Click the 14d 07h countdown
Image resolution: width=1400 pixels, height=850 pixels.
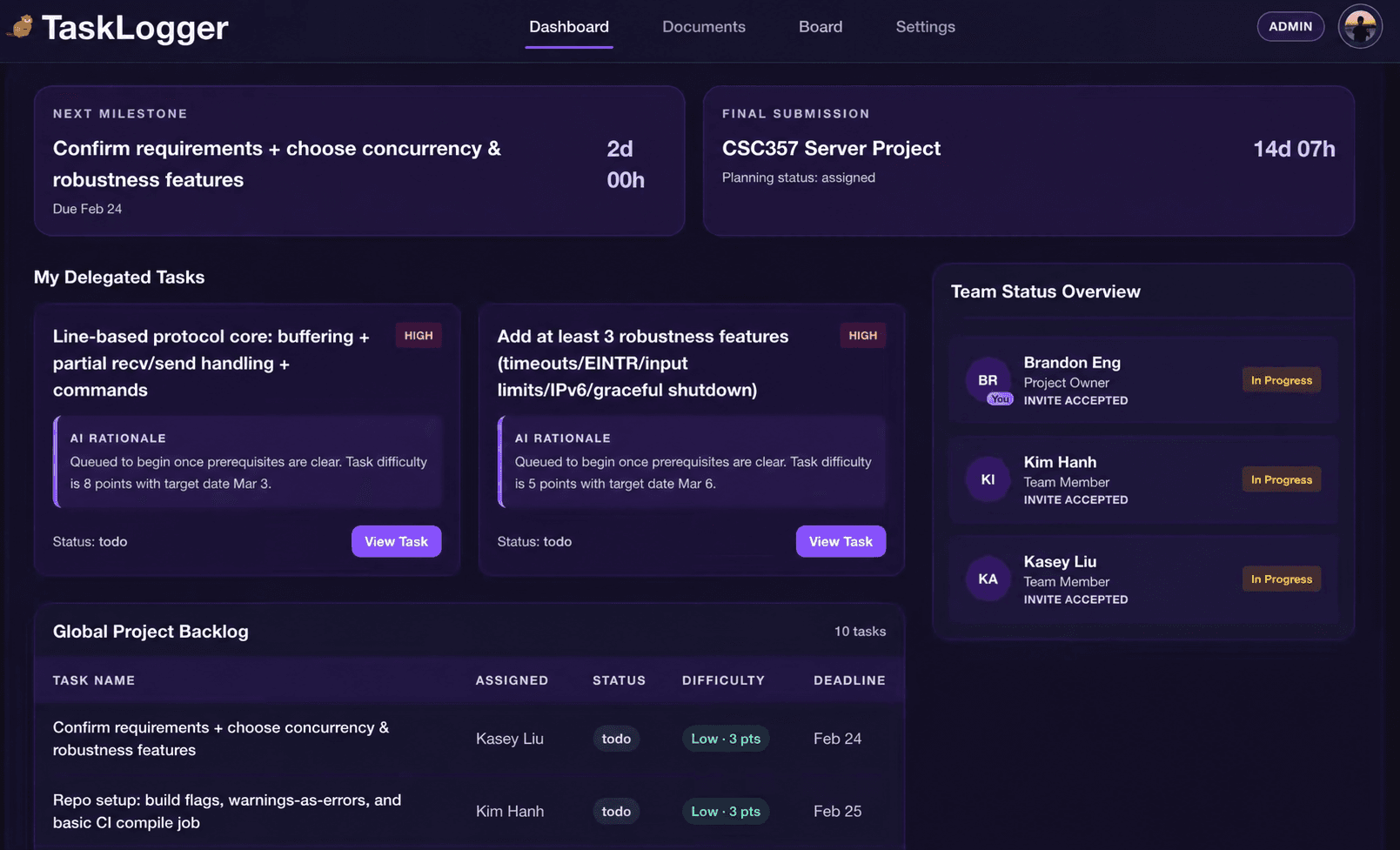1294,149
